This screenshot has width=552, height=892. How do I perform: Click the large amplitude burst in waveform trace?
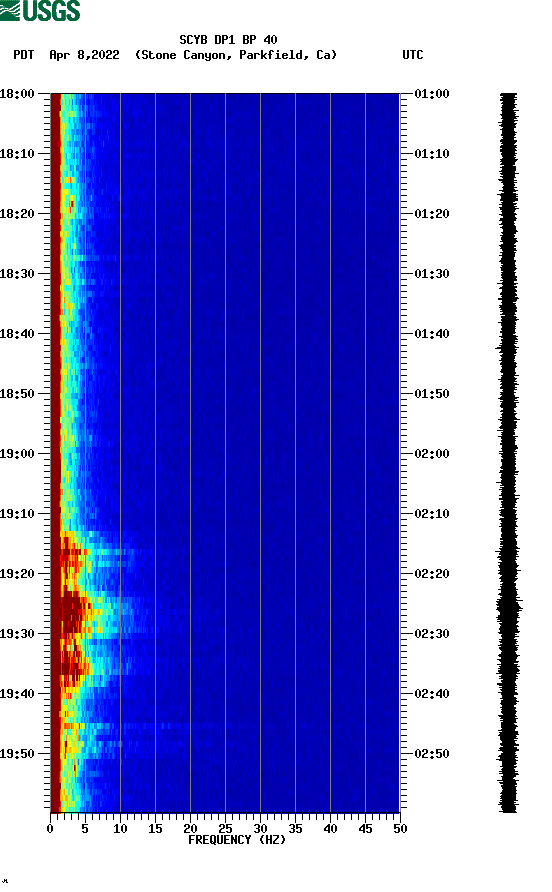pyautogui.click(x=509, y=606)
